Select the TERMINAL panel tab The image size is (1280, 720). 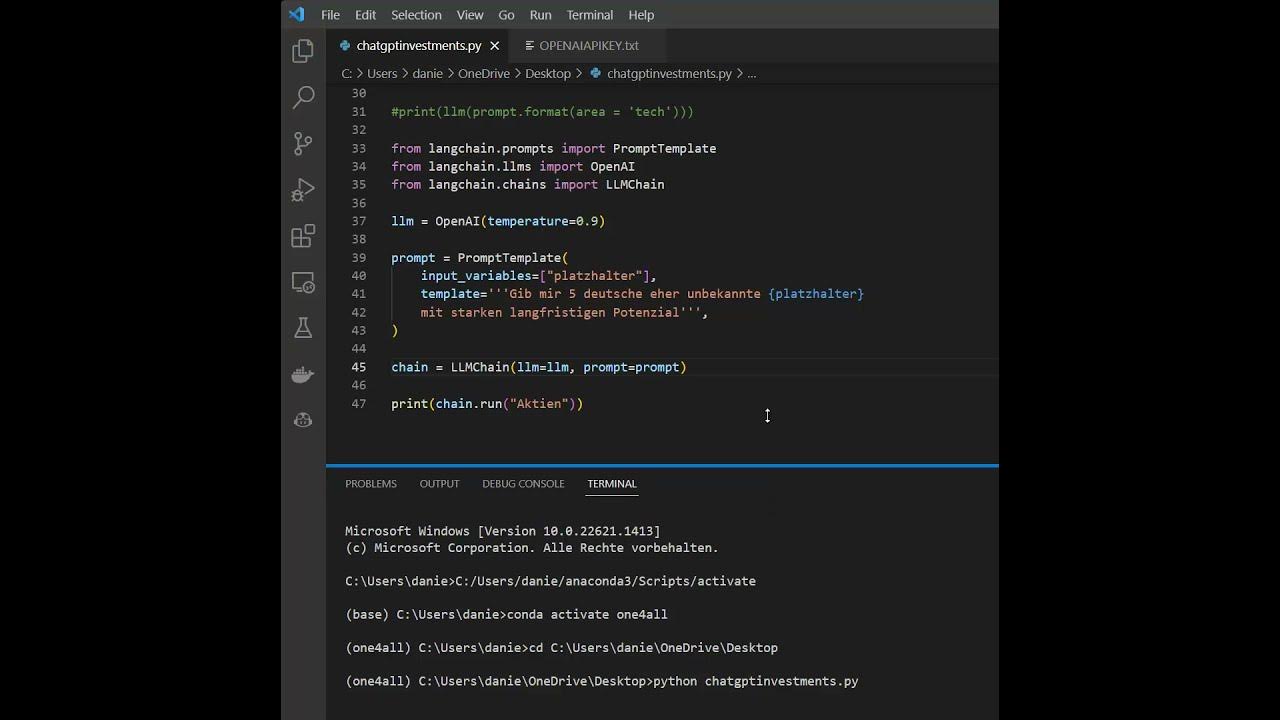point(612,484)
